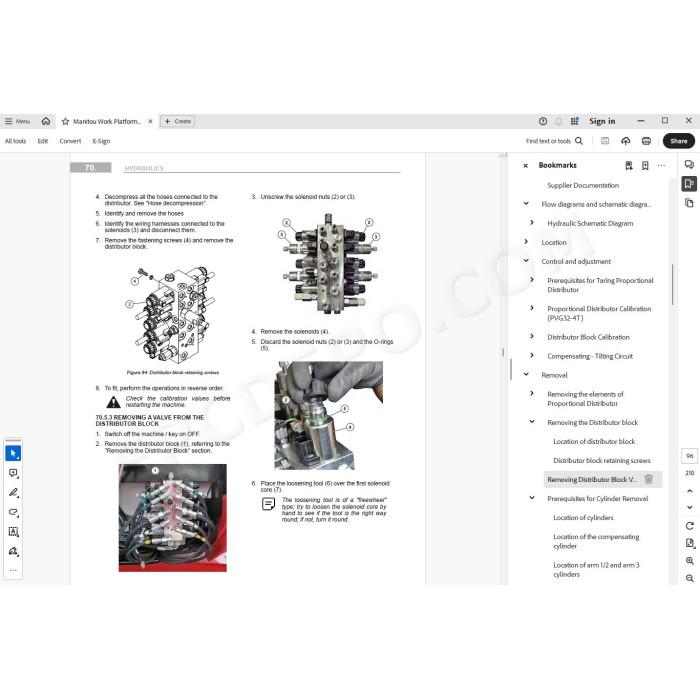Open Bookmarks panel options ellipsis
Image resolution: width=700 pixels, height=700 pixels.
point(661,166)
